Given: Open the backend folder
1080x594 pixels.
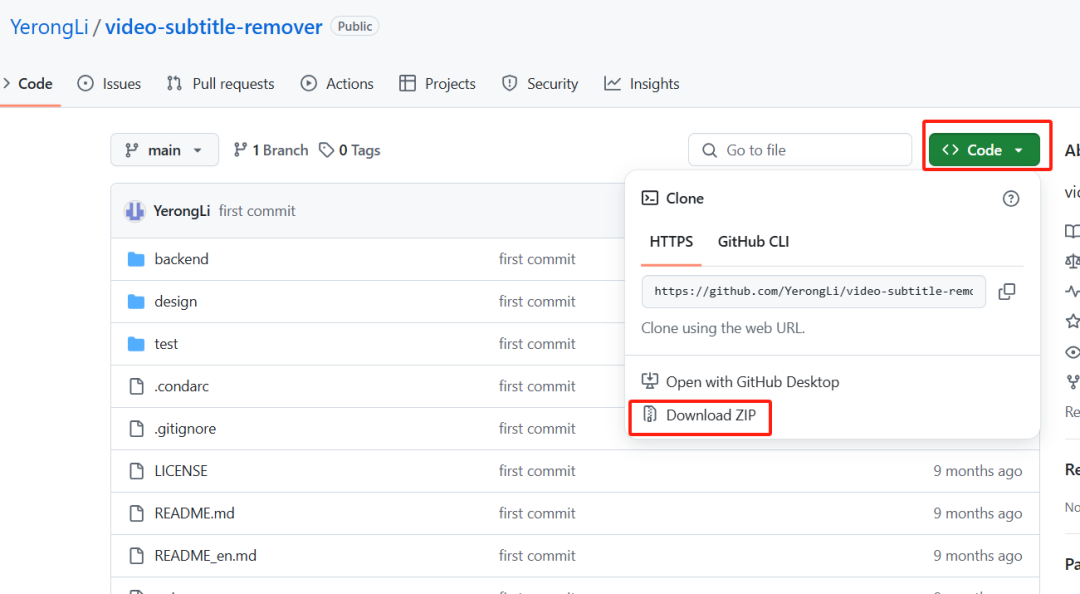Looking at the screenshot, I should pos(181,259).
